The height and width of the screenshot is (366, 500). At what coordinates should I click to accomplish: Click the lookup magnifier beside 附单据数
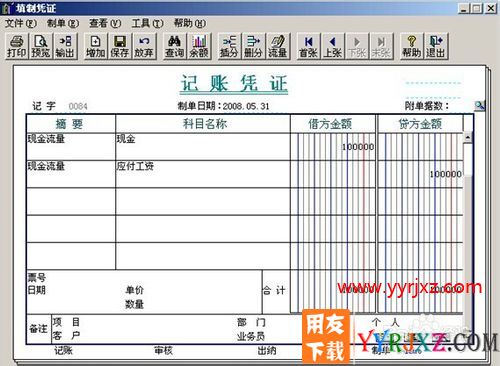pyautogui.click(x=479, y=106)
